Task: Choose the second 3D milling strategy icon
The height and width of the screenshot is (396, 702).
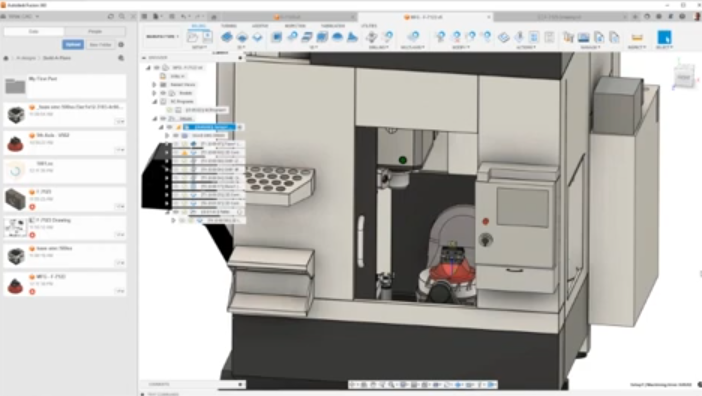Action: pos(292,37)
